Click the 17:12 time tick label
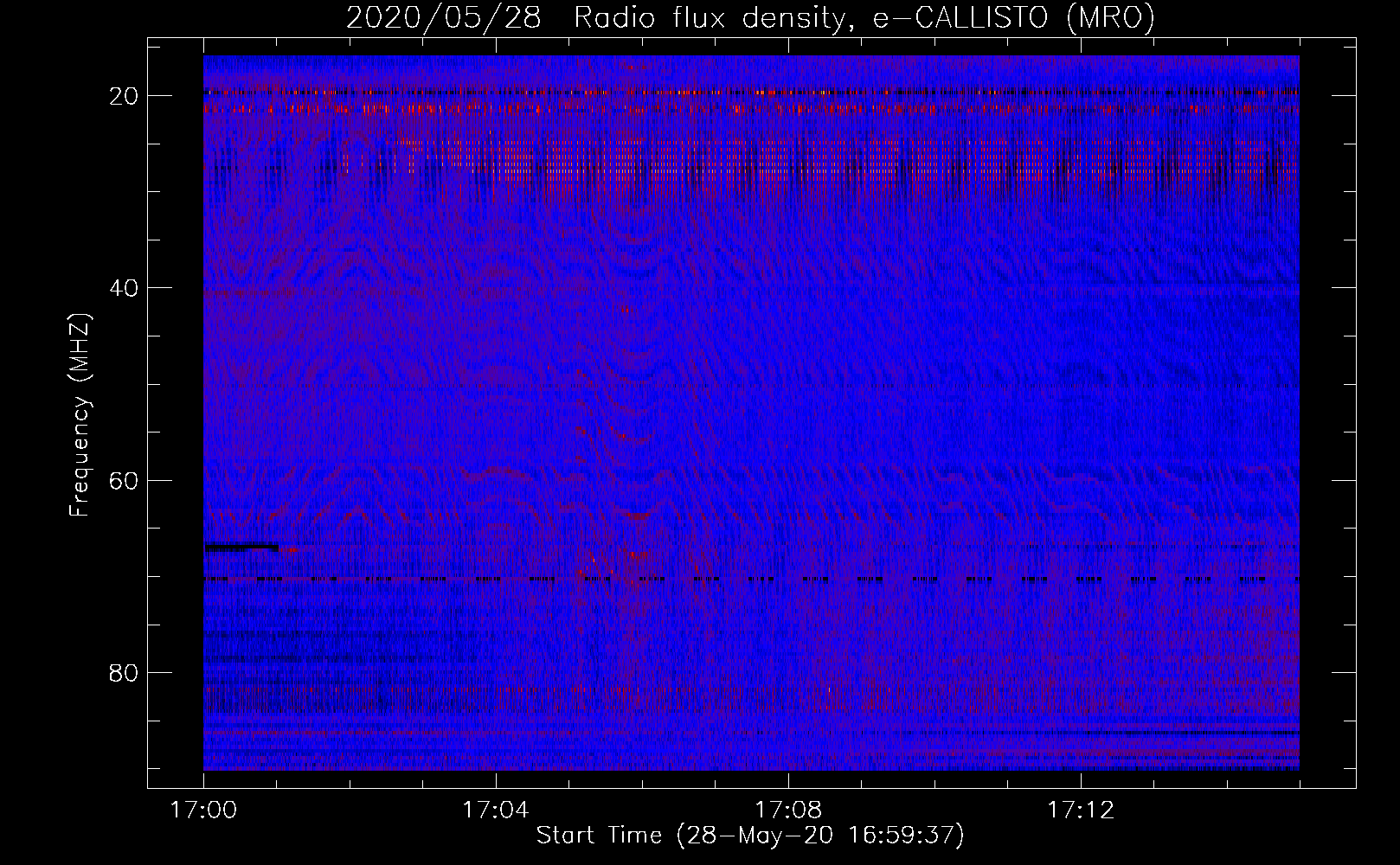The width and height of the screenshot is (1400, 865). click(1080, 811)
